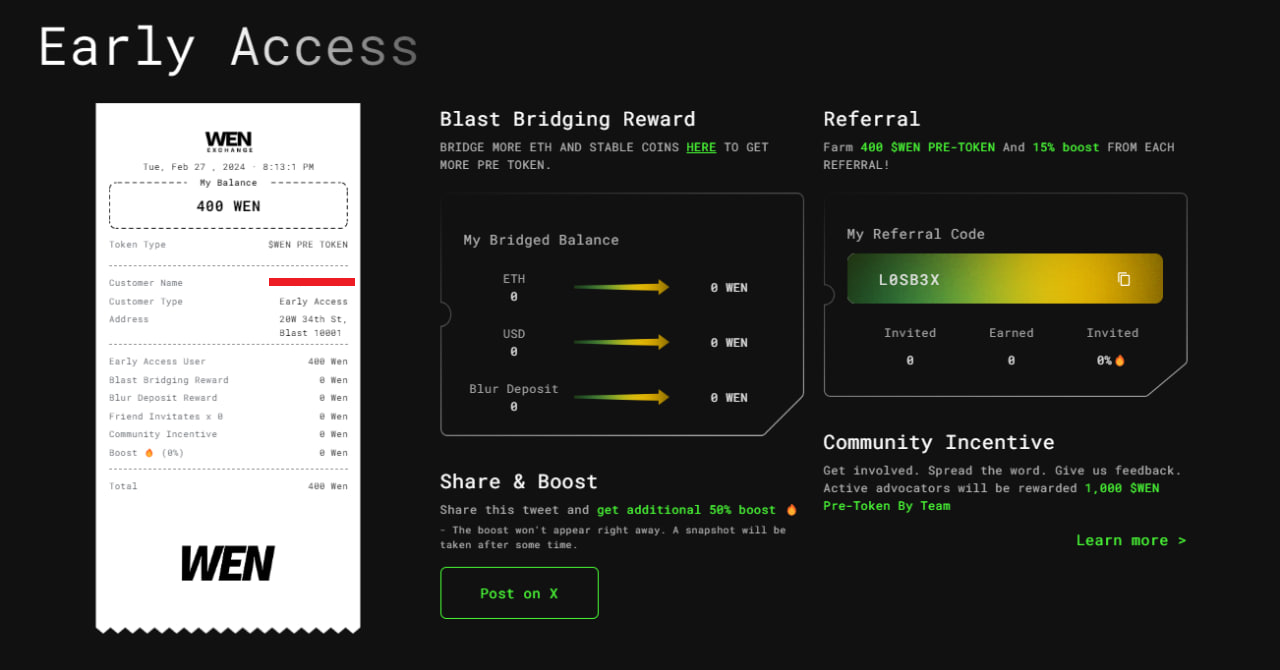Click the Post on X button
The width and height of the screenshot is (1280, 670).
[519, 593]
